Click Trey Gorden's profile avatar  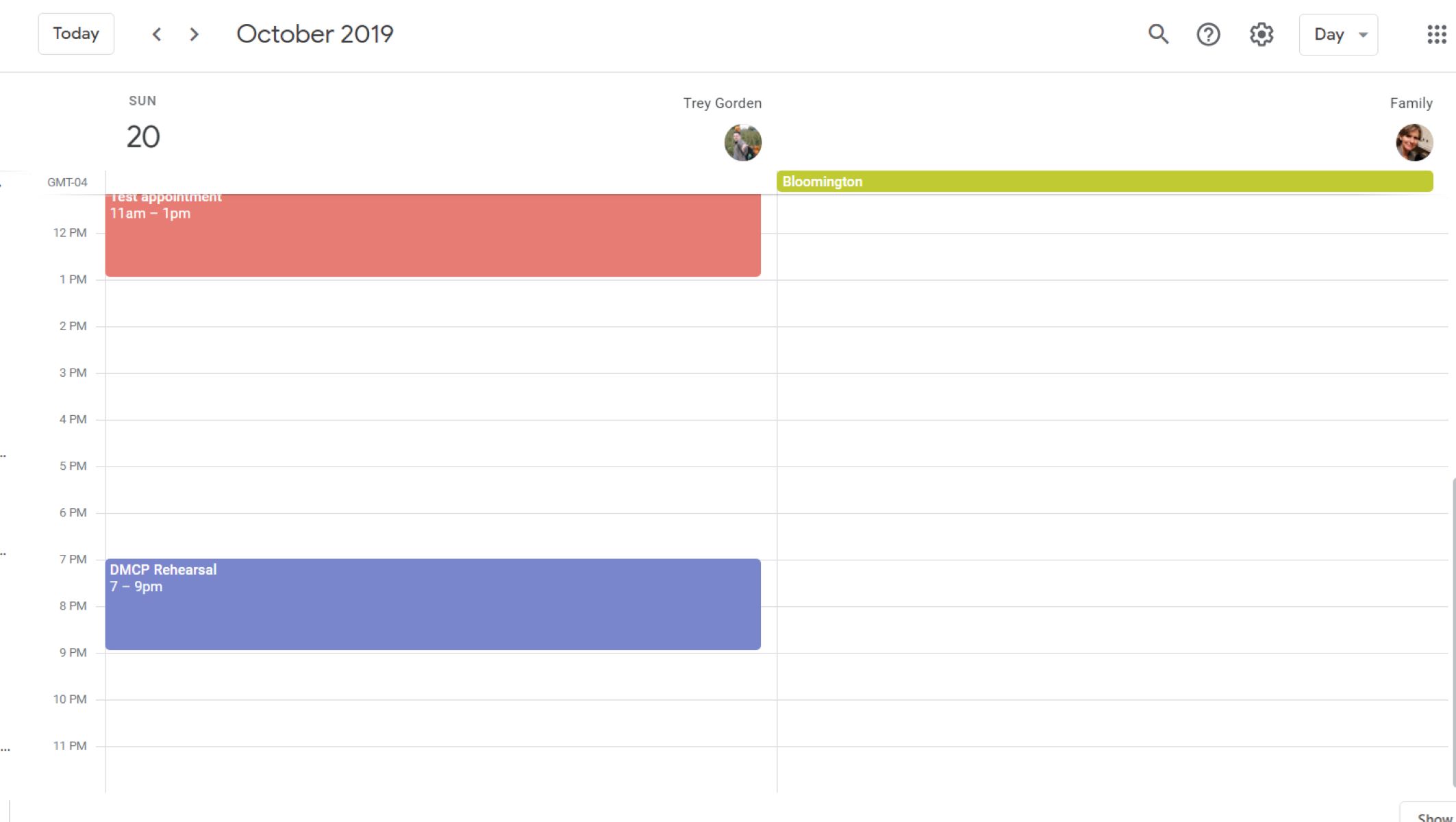(x=742, y=142)
